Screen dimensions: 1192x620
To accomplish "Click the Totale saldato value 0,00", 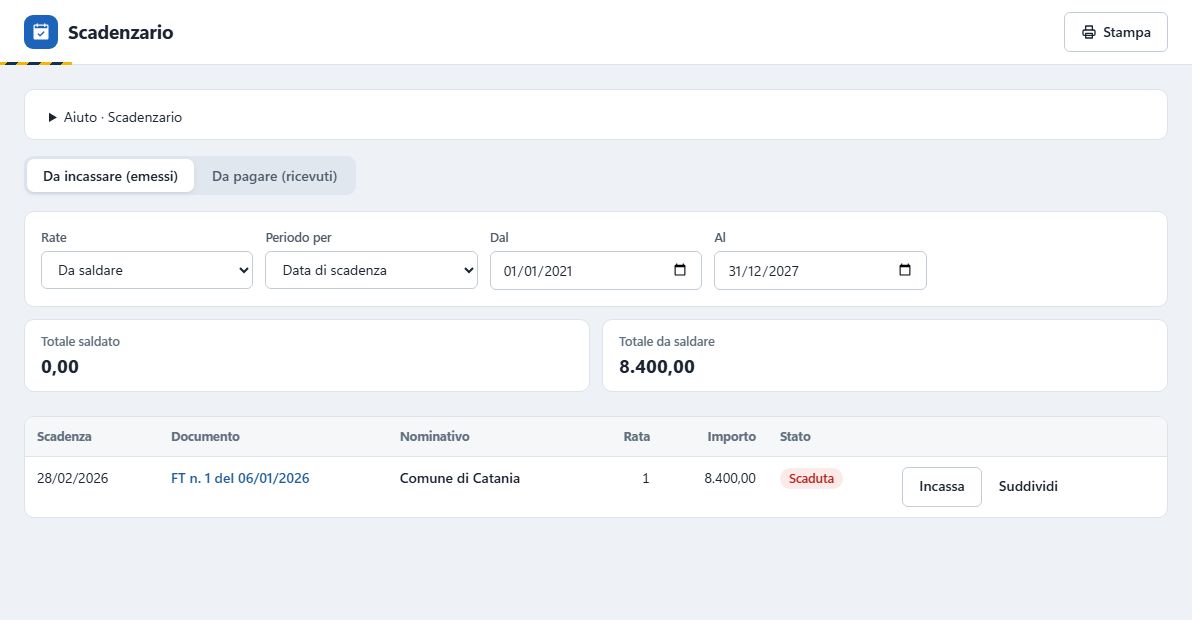I will click(60, 366).
